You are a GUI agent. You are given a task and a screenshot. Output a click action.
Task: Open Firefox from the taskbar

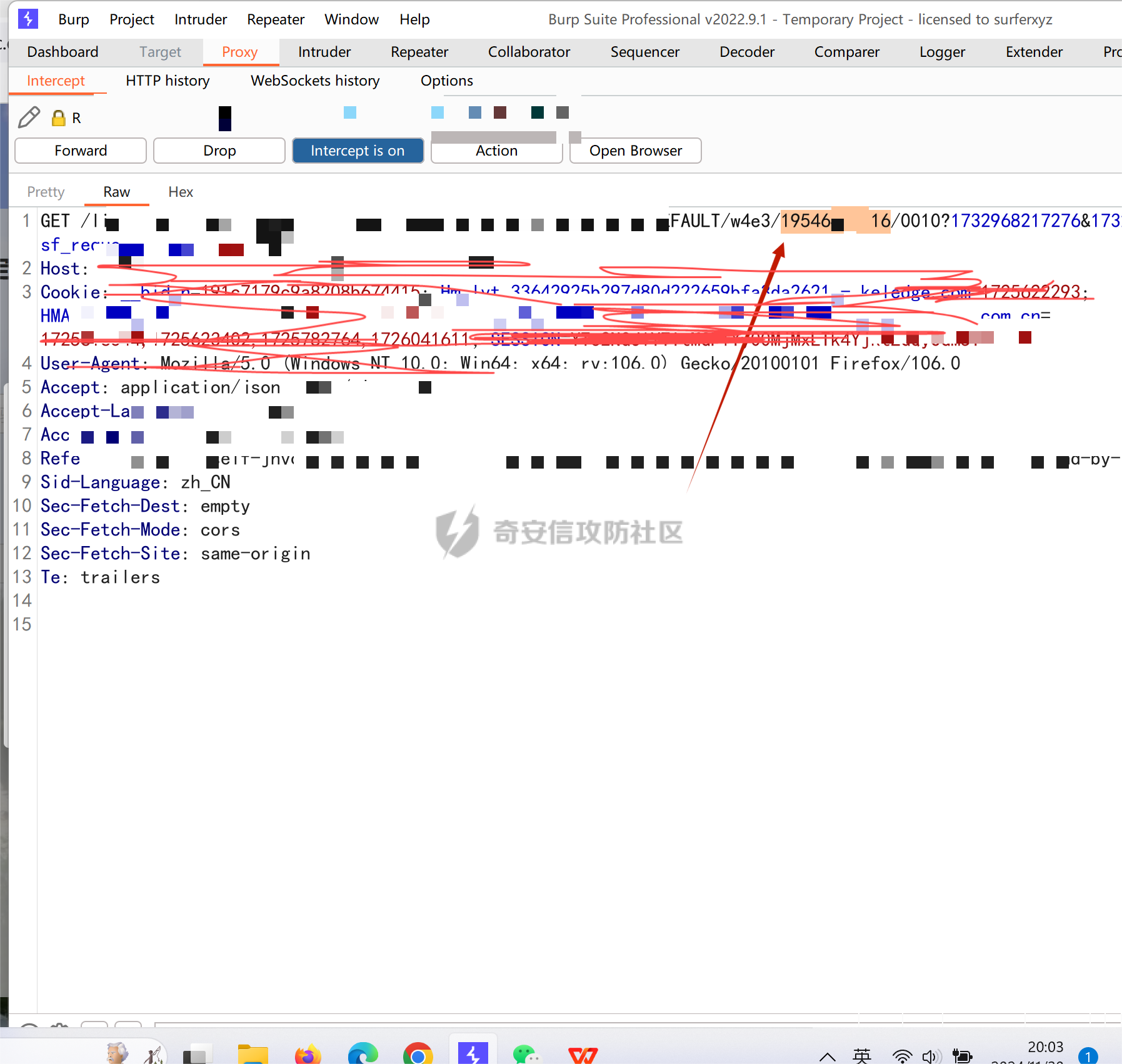click(x=308, y=1055)
